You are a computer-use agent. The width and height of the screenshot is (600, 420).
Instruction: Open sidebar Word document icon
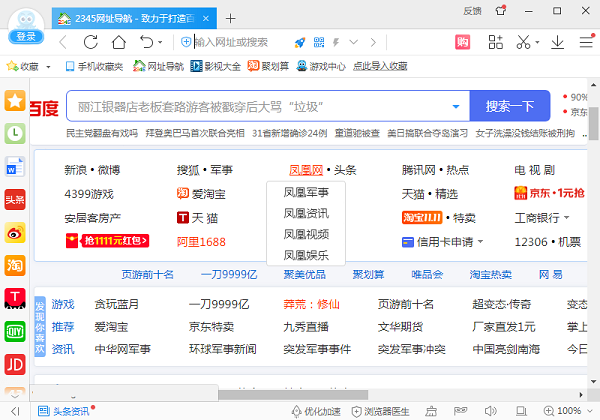[x=15, y=167]
